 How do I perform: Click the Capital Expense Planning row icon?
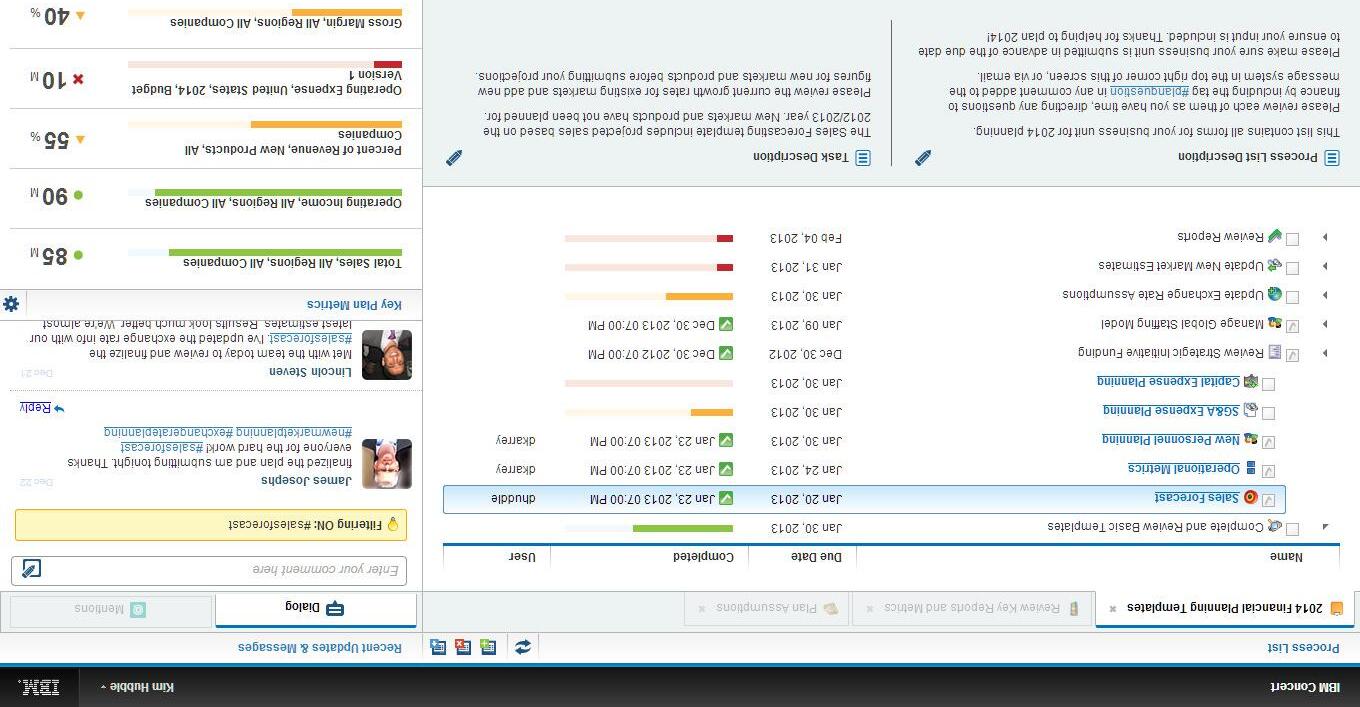point(1250,381)
